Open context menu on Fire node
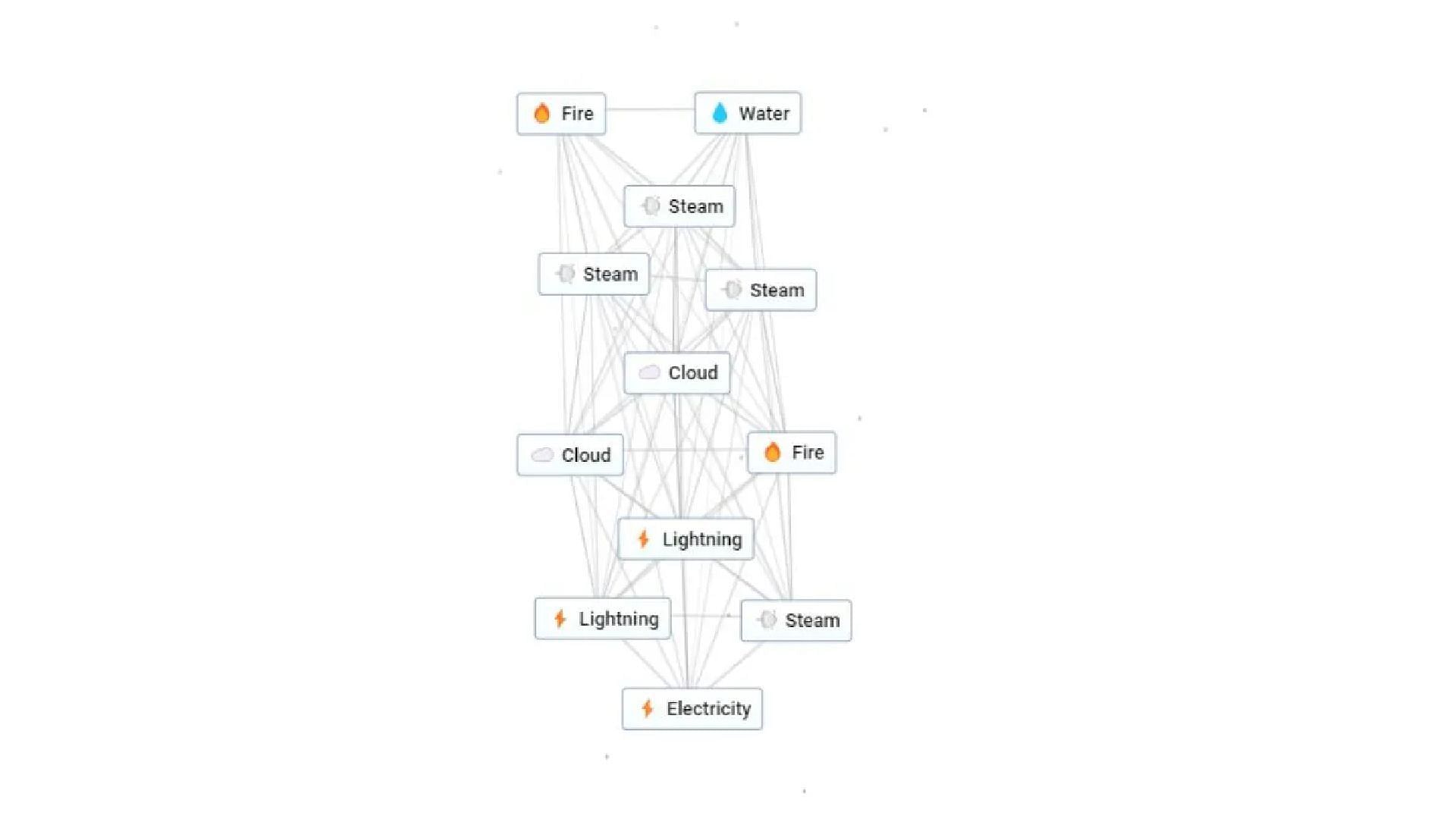Screen dimensions: 1456x819 [560, 113]
